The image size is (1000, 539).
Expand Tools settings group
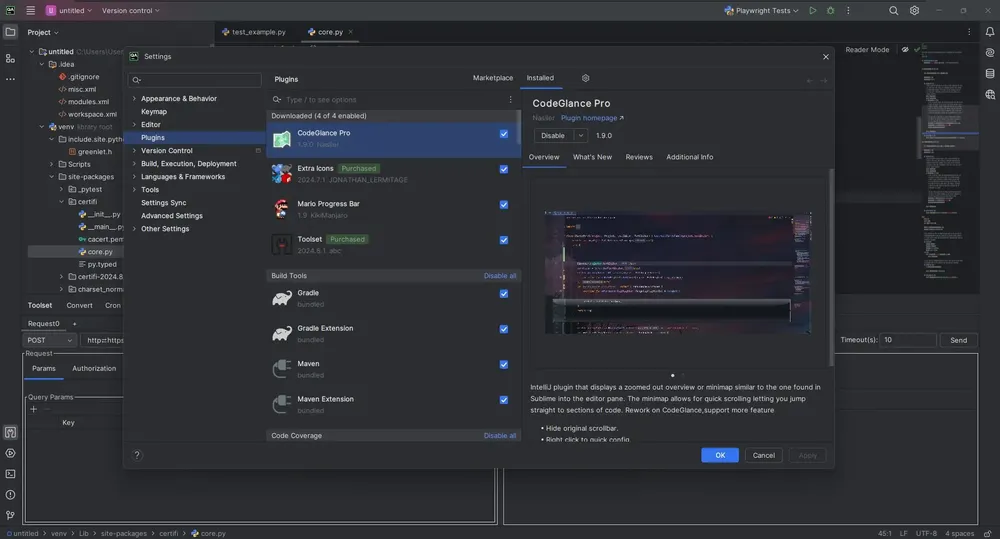click(134, 189)
